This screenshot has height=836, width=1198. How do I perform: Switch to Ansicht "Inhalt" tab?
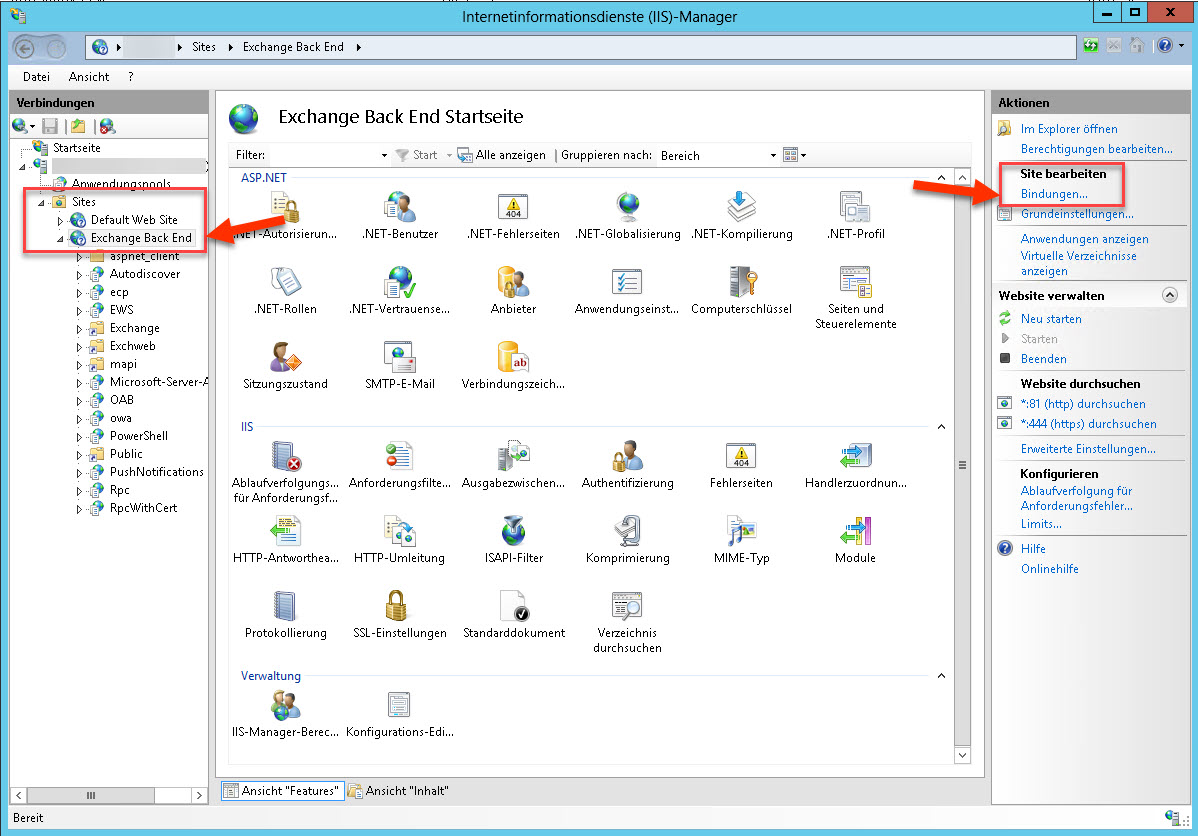click(x=399, y=791)
